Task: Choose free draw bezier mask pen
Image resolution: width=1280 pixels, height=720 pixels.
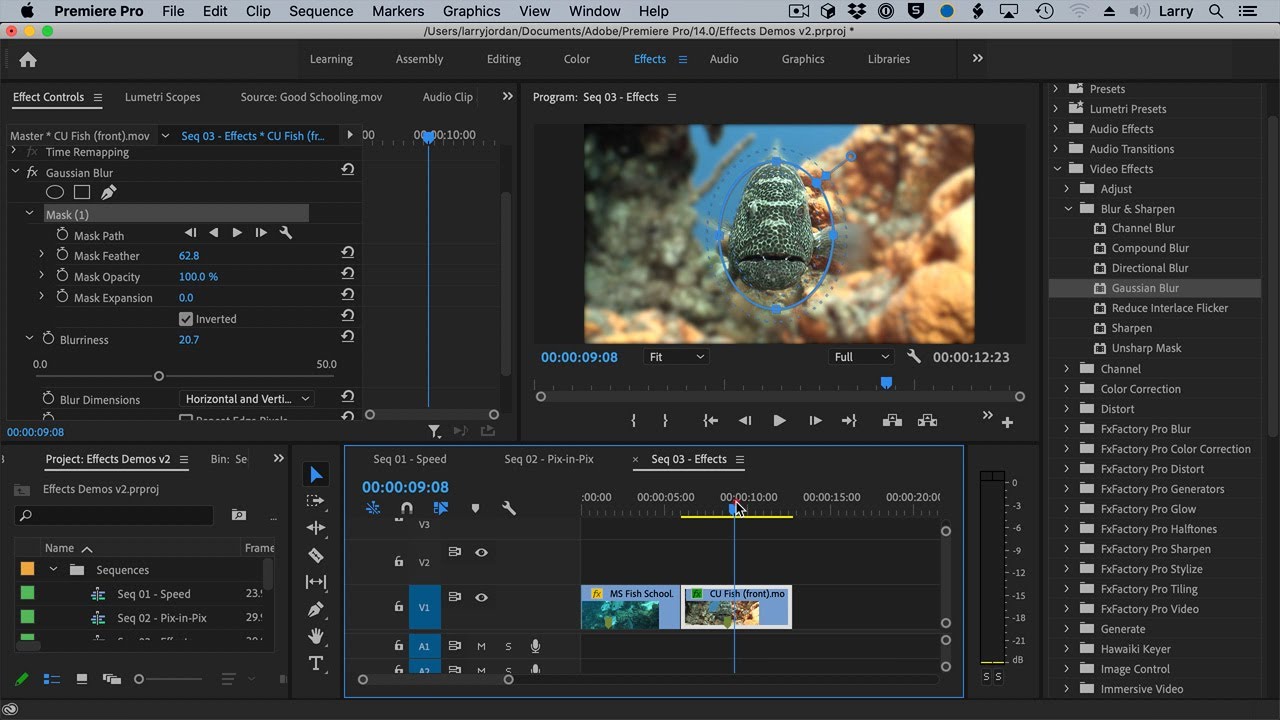Action: 108,192
